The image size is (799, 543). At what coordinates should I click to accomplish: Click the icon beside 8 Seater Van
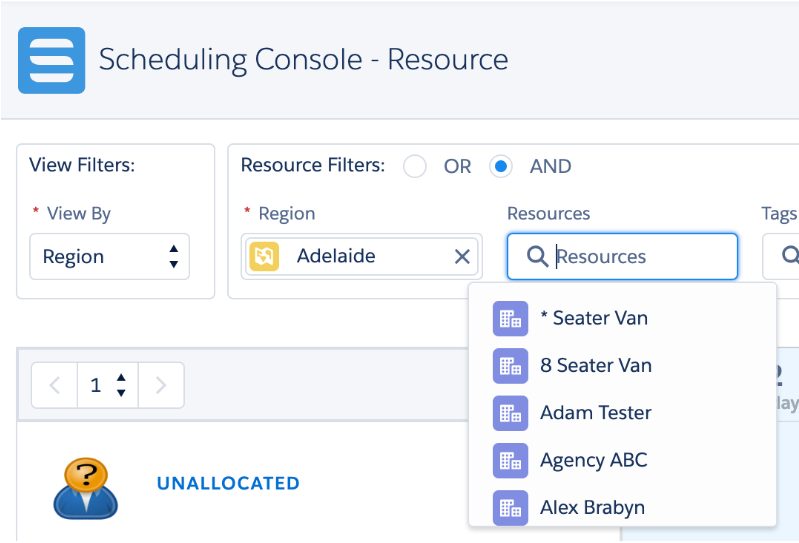click(510, 366)
